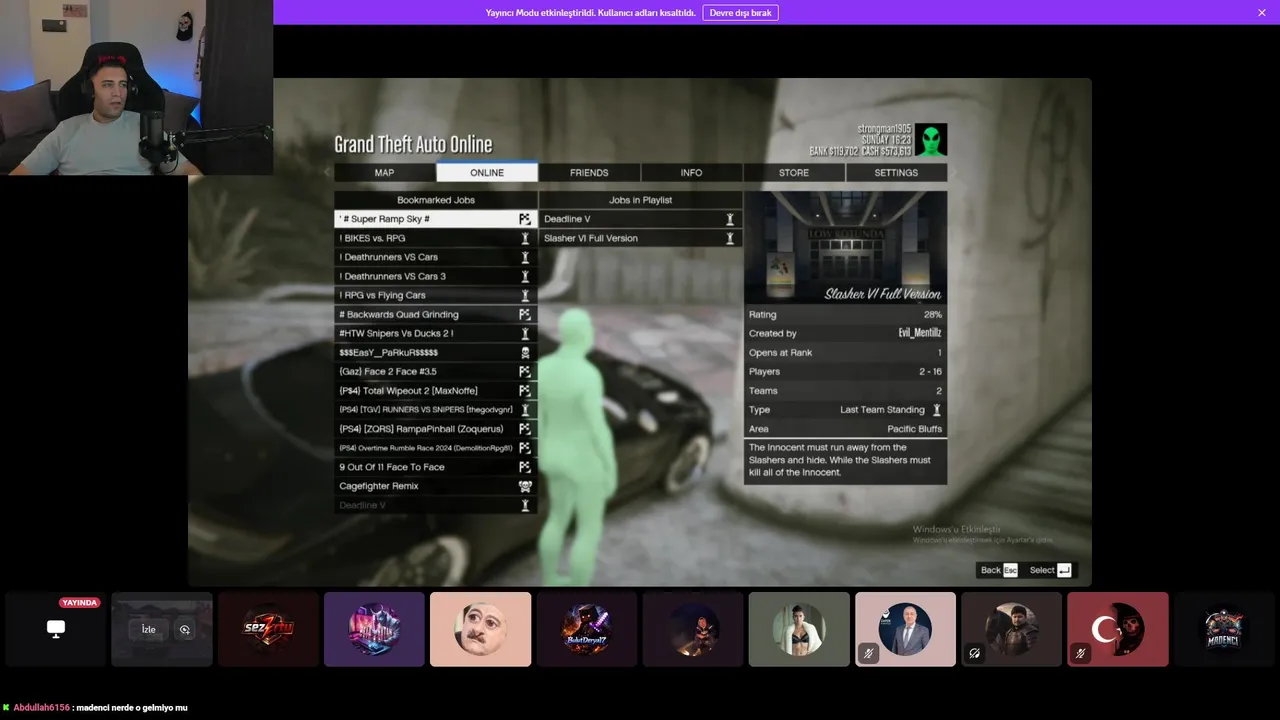
Task: Open the red SEZ logo participant tile
Action: 268,629
